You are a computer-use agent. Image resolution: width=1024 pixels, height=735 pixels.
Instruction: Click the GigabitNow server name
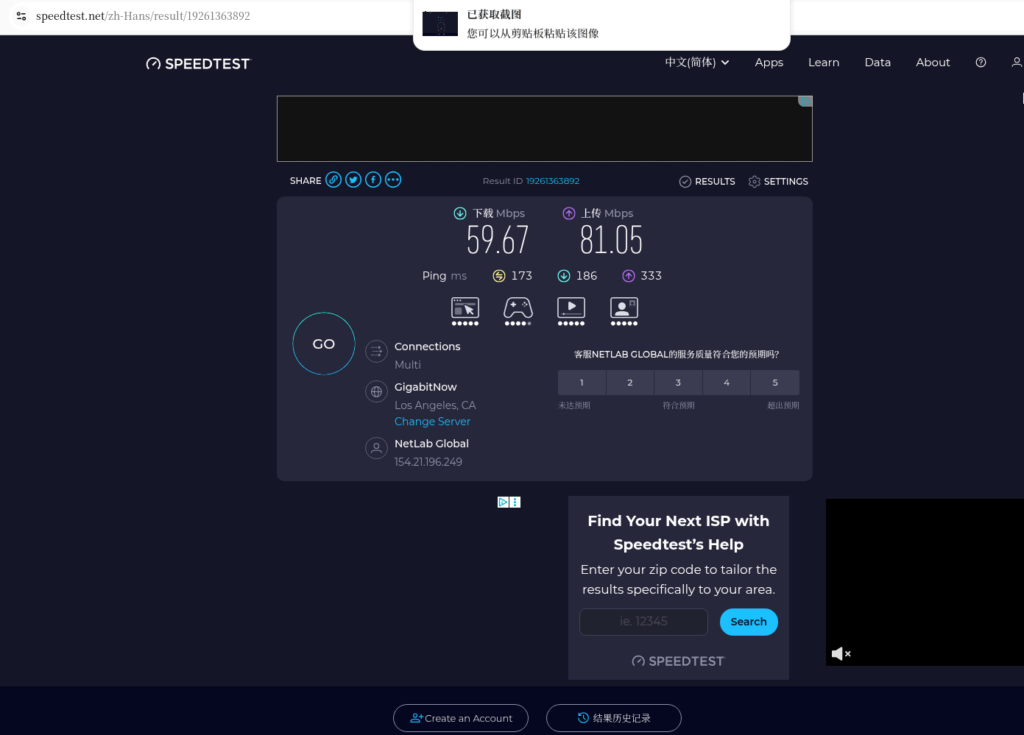tap(426, 387)
